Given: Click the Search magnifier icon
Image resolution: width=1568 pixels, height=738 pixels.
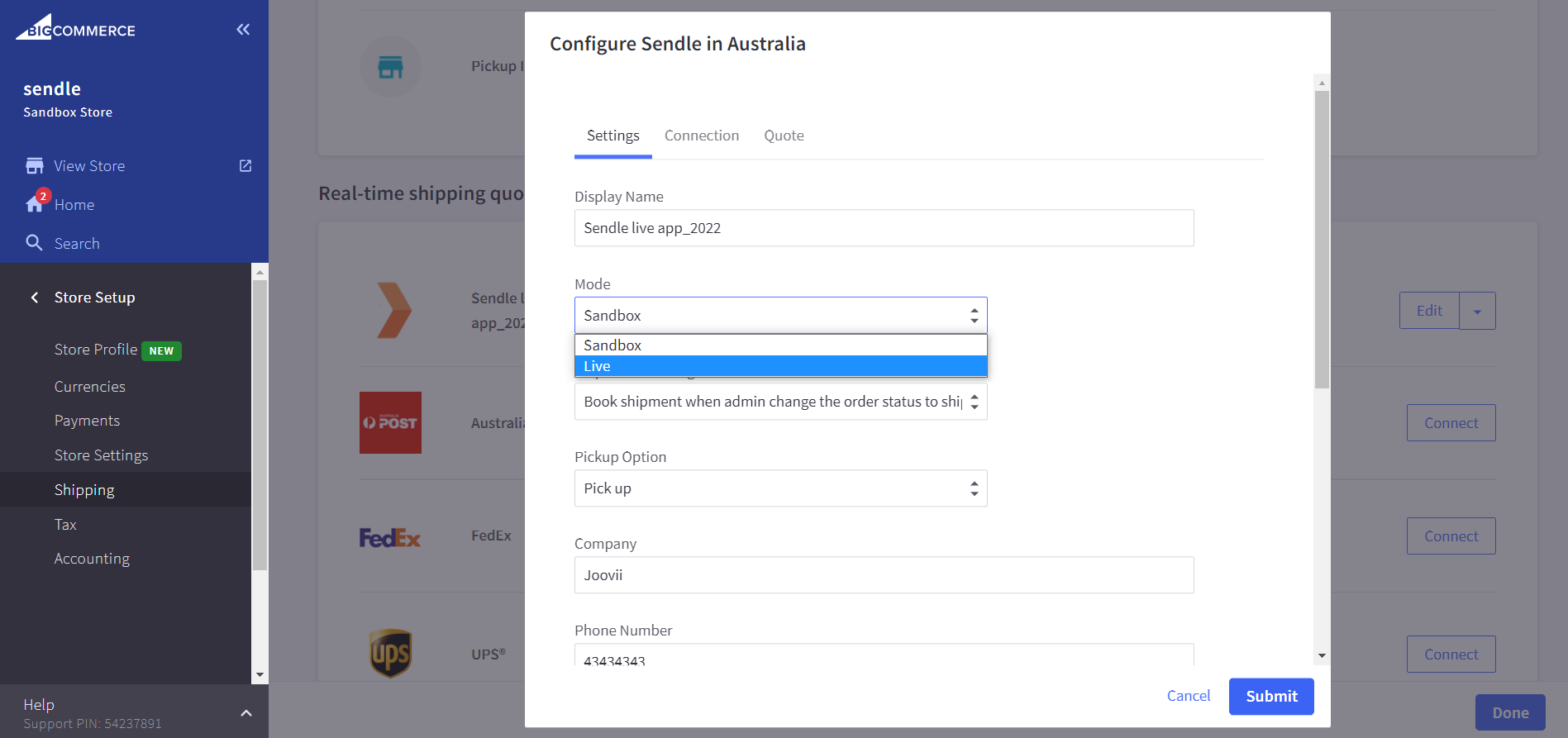Looking at the screenshot, I should tap(34, 243).
